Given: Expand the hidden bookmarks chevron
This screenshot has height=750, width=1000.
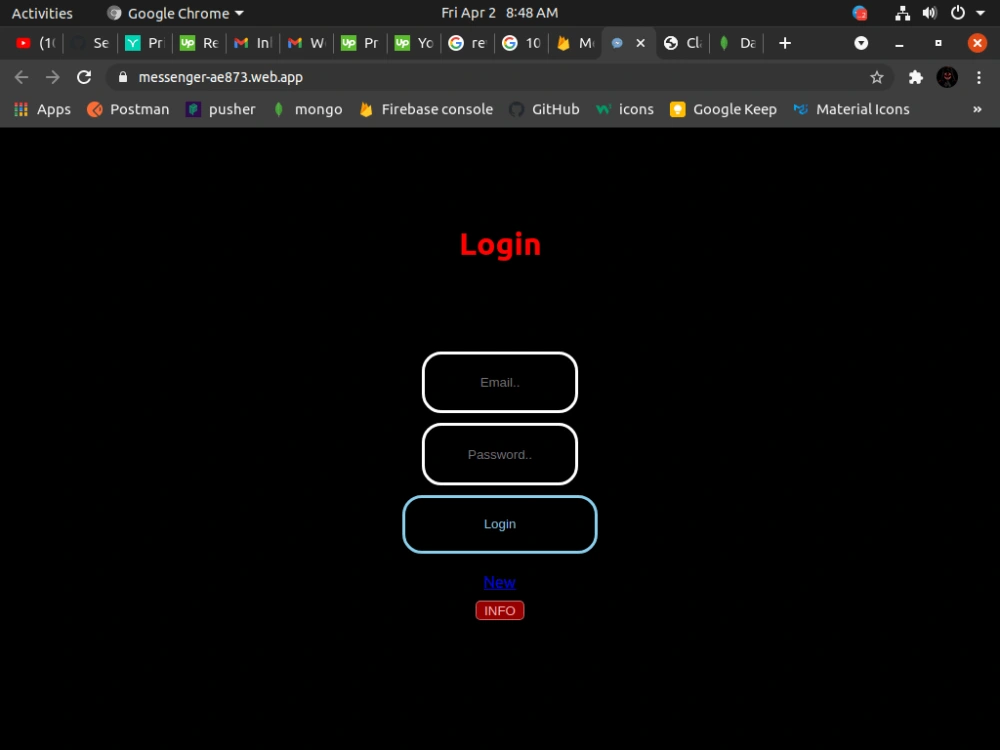Looking at the screenshot, I should (977, 109).
